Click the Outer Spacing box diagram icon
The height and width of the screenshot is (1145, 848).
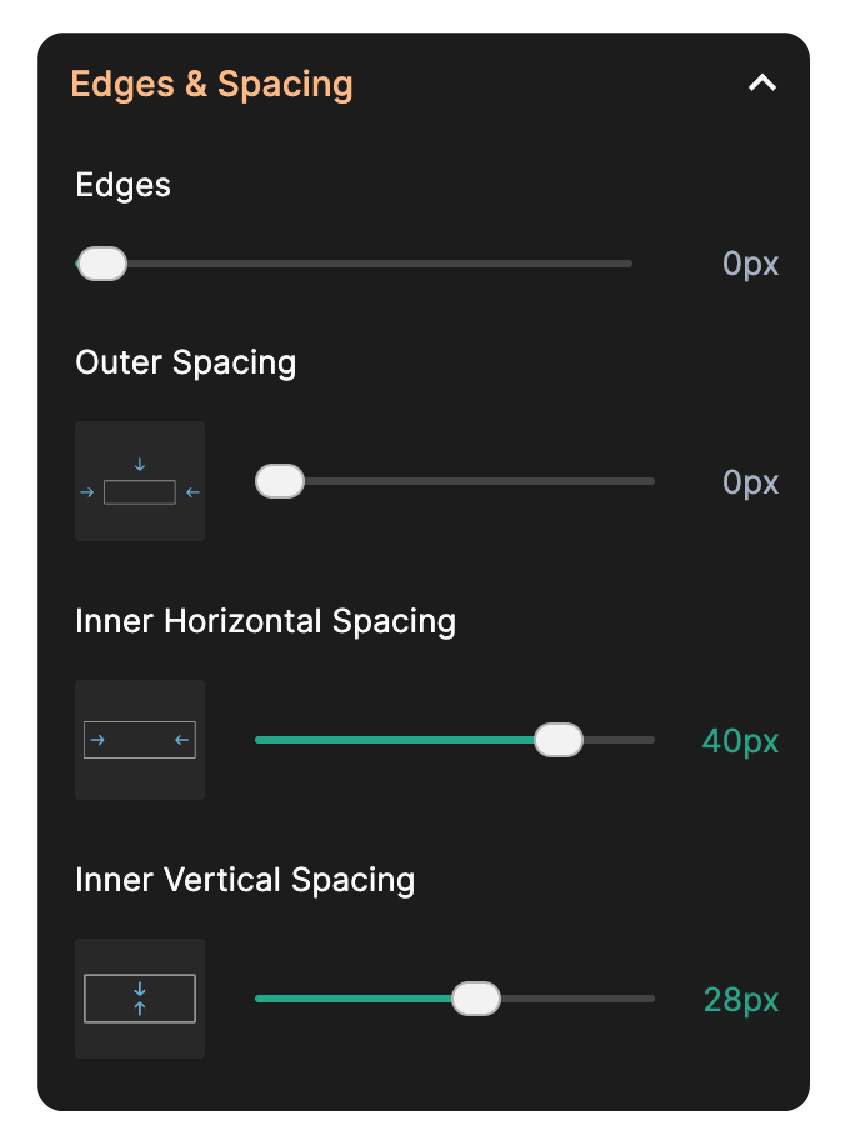pos(139,481)
